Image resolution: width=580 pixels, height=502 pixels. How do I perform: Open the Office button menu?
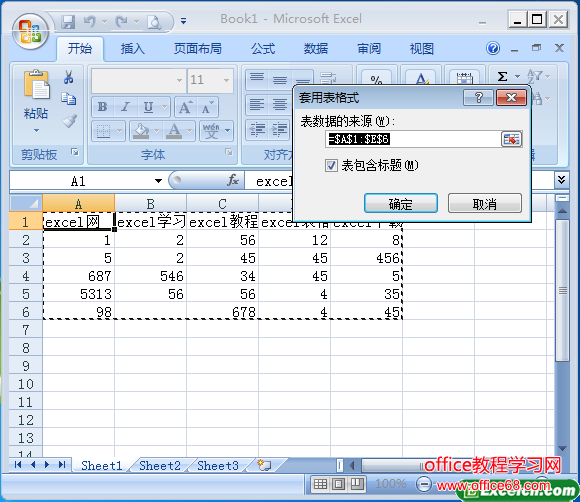[30, 32]
